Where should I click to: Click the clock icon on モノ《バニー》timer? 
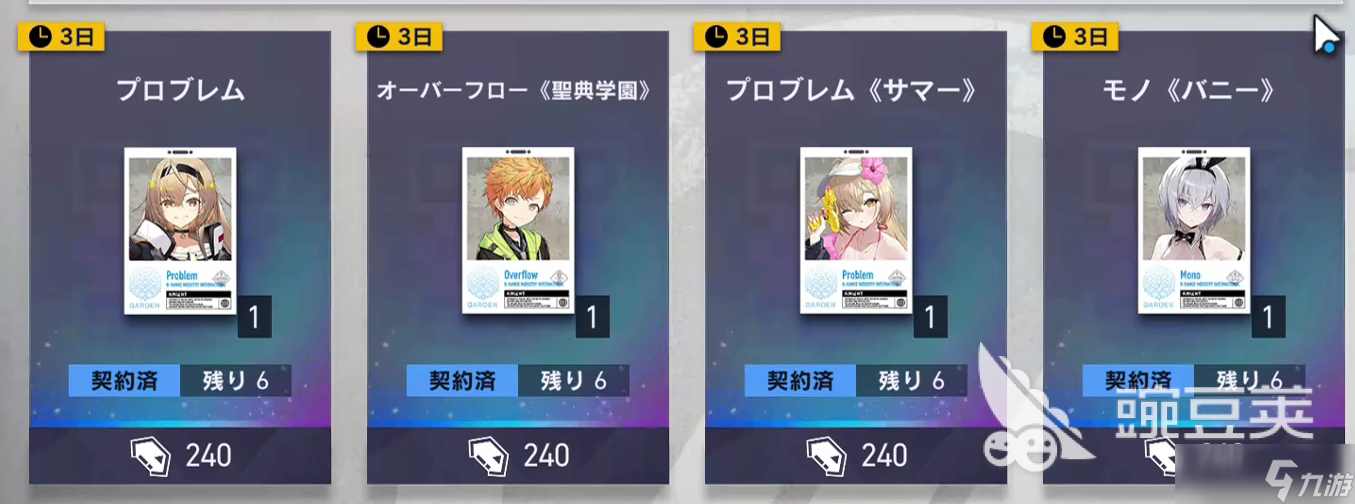pyautogui.click(x=1055, y=38)
